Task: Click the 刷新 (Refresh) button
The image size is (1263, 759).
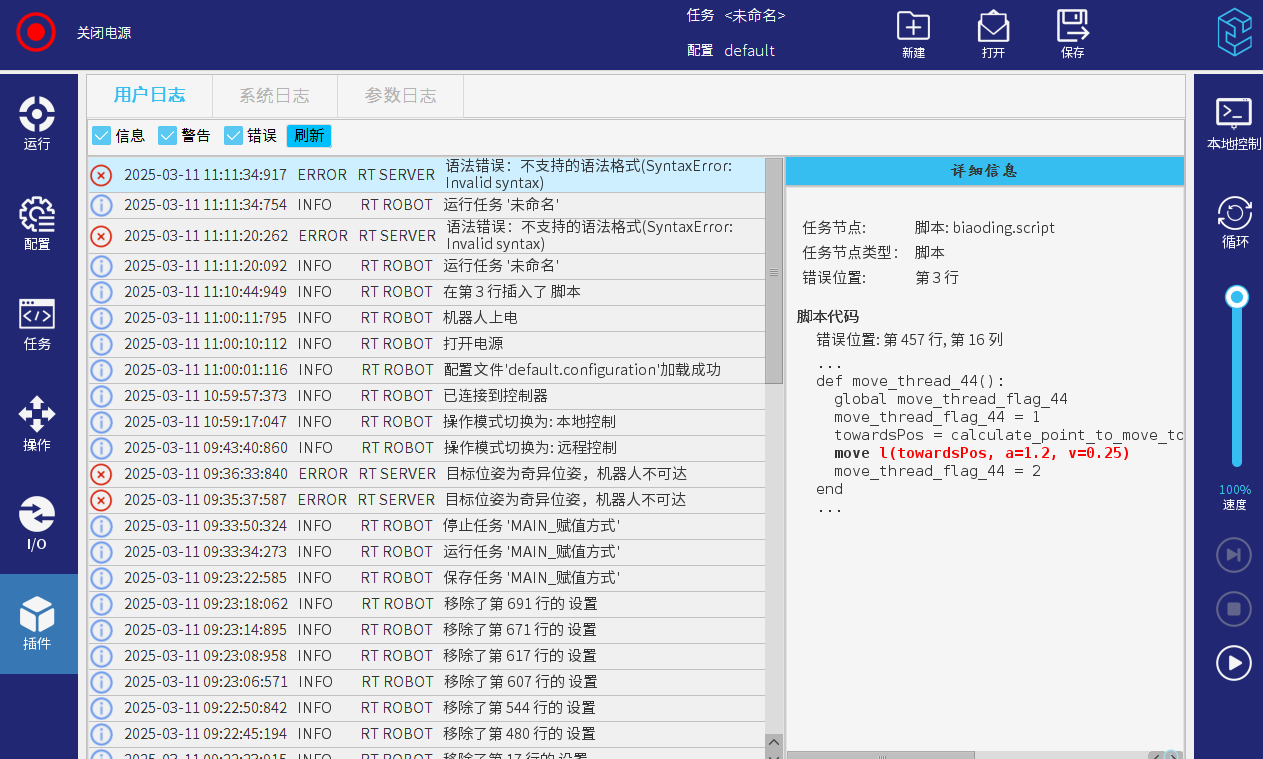Action: point(309,136)
